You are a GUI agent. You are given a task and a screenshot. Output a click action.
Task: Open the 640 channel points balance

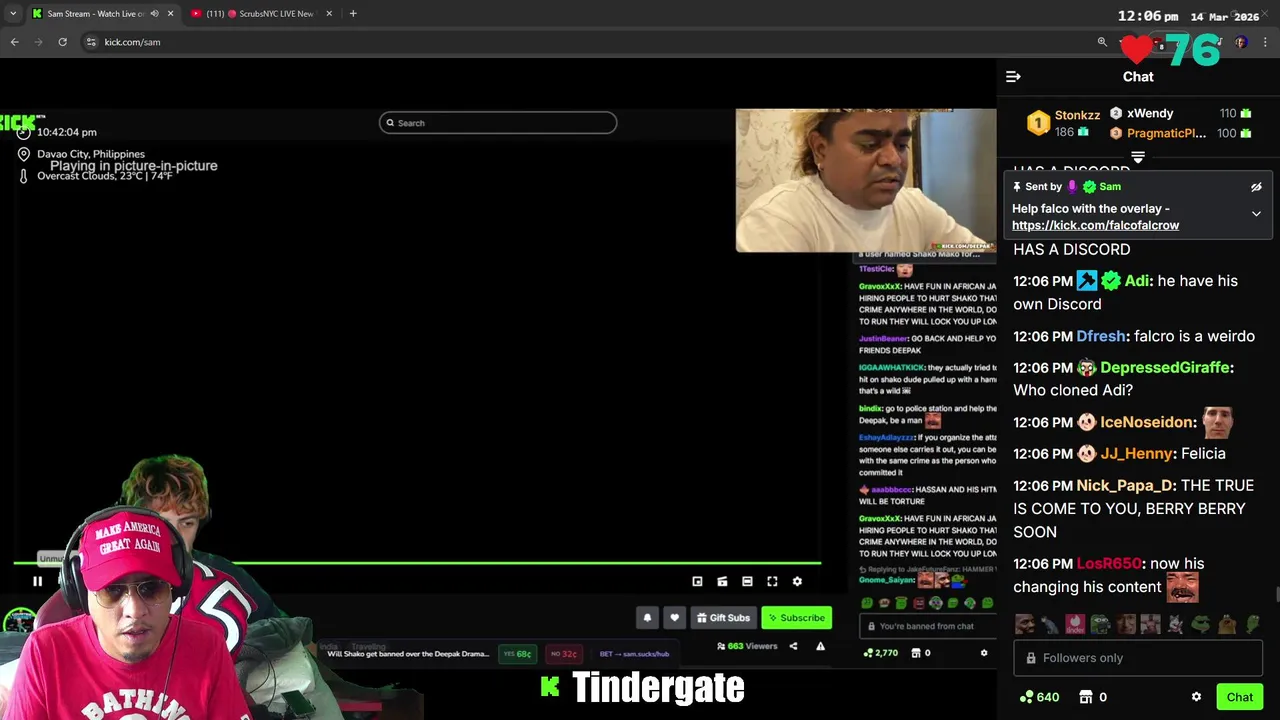pos(1039,697)
